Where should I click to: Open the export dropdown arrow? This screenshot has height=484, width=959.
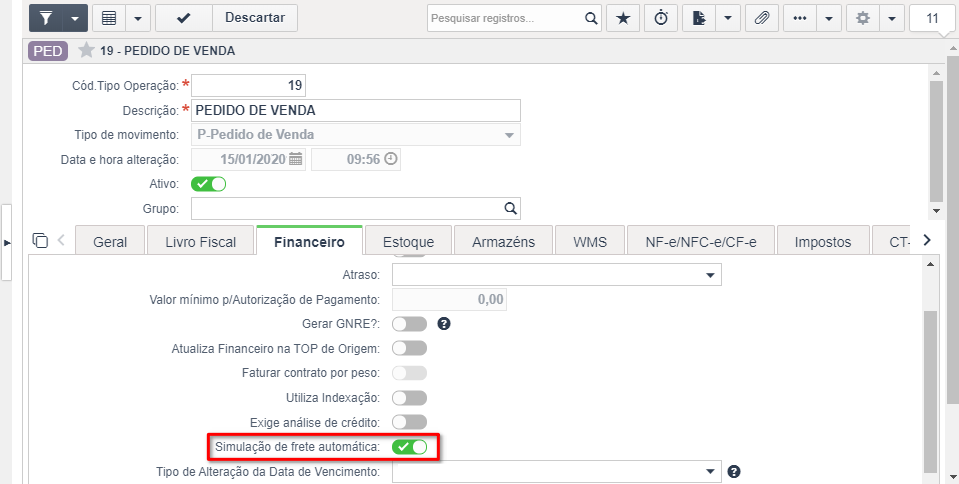[728, 18]
